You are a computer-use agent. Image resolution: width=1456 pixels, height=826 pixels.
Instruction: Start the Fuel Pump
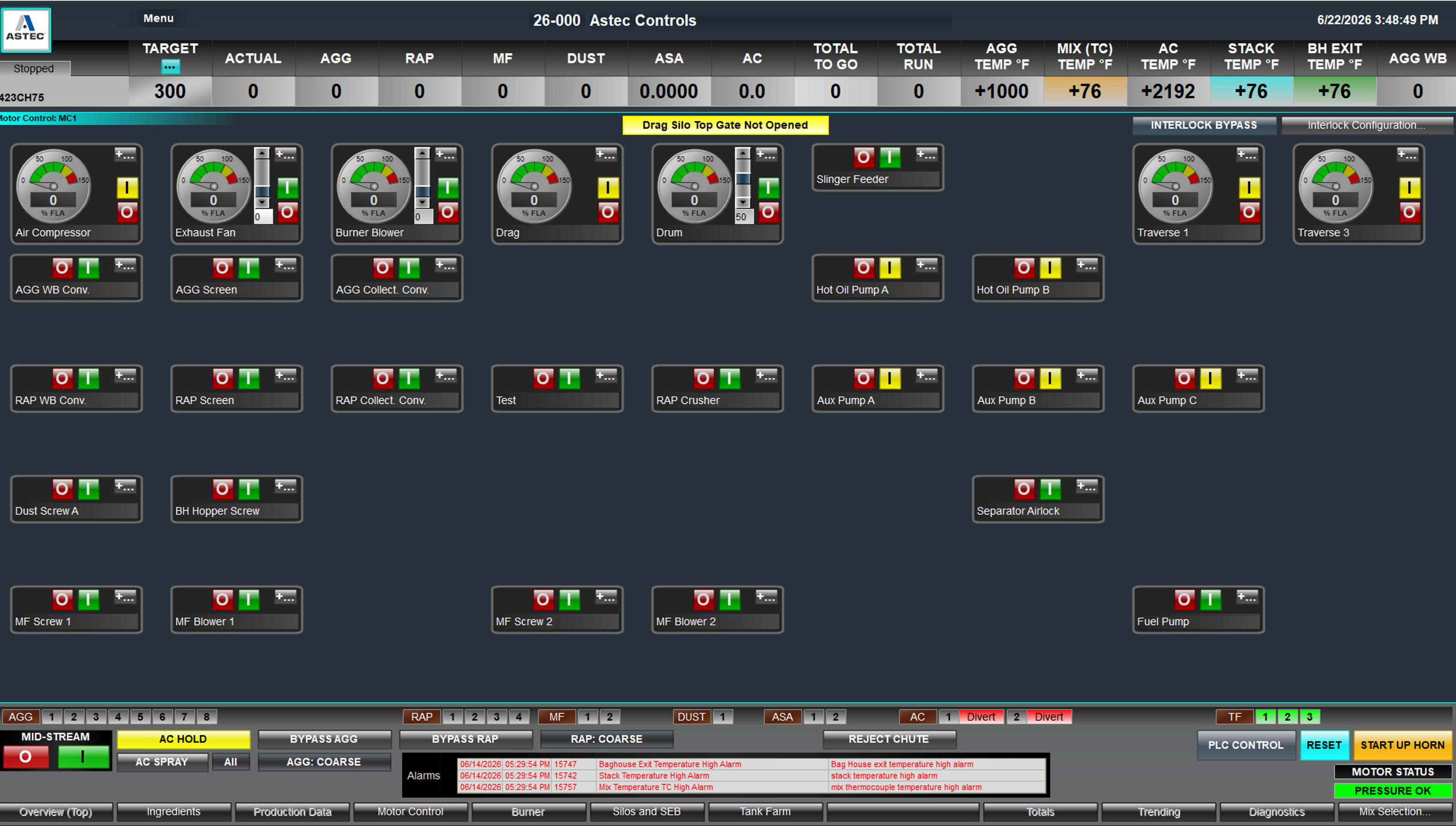click(x=1210, y=600)
